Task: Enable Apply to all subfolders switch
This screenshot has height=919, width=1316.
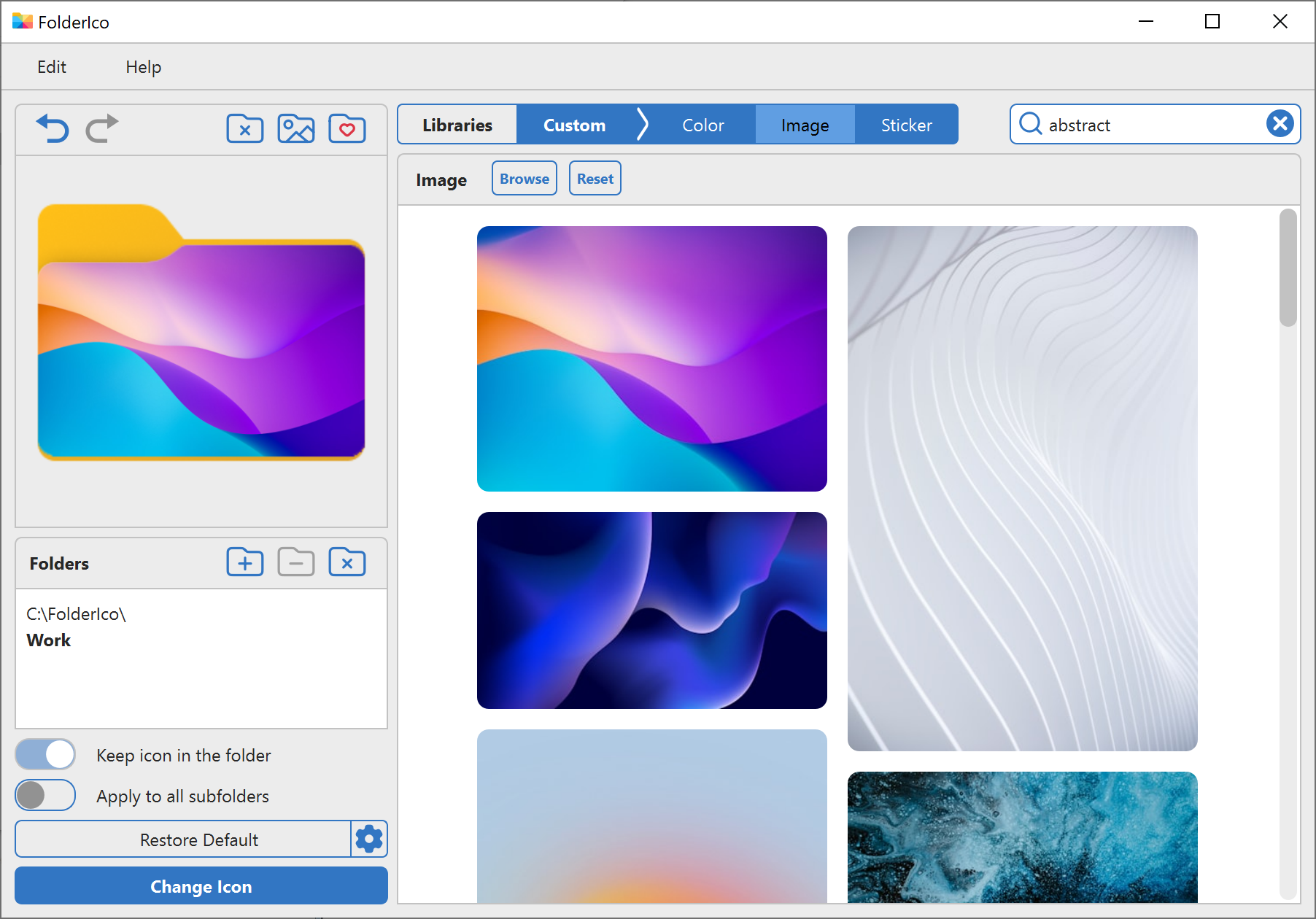Action: 45,795
